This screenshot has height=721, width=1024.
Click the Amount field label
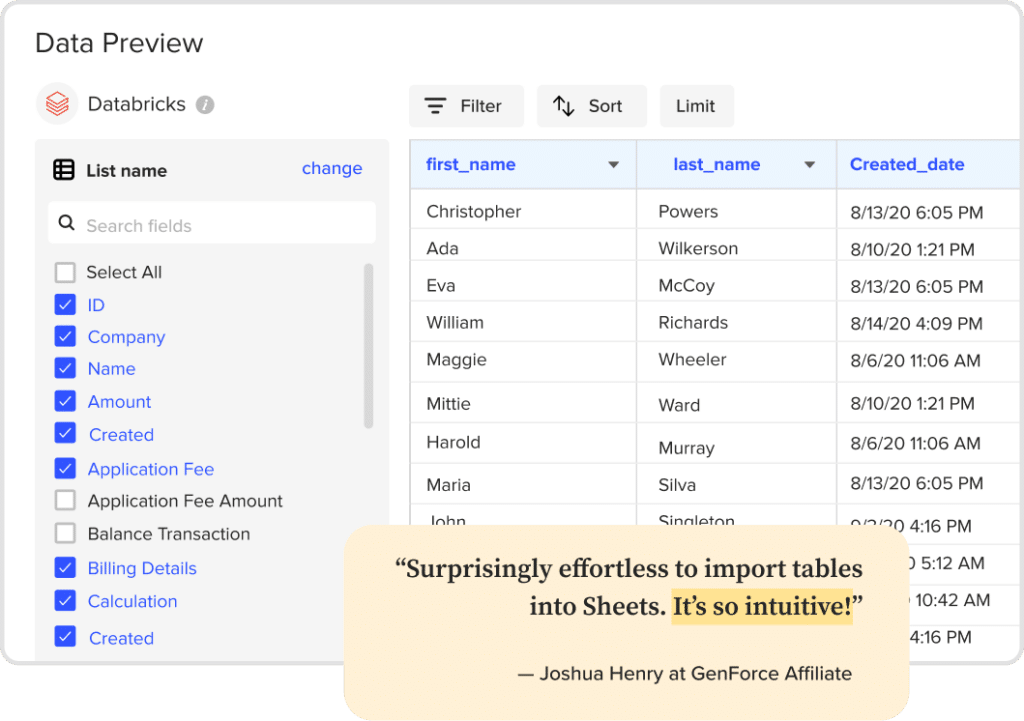point(119,402)
